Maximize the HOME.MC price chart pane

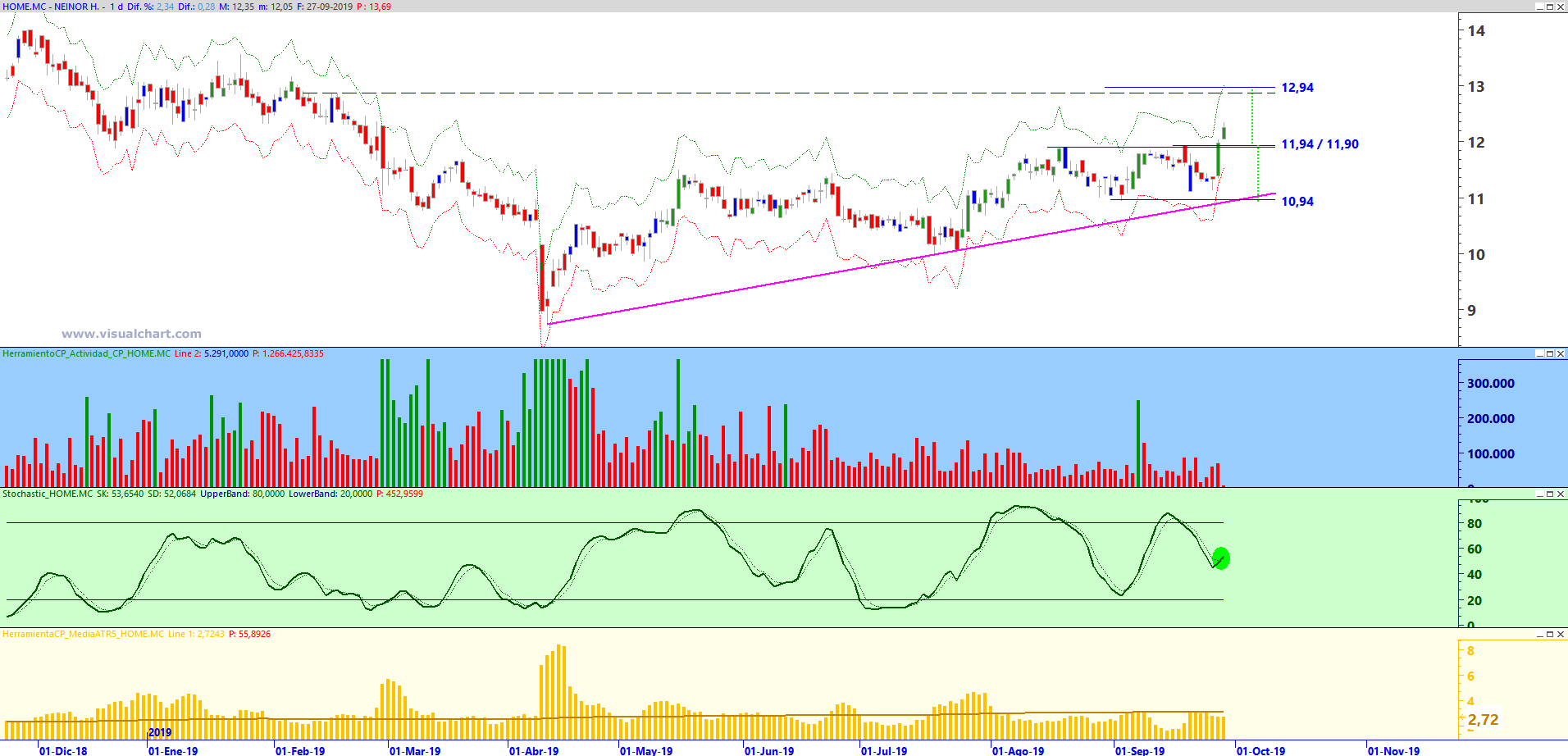coord(1550,7)
